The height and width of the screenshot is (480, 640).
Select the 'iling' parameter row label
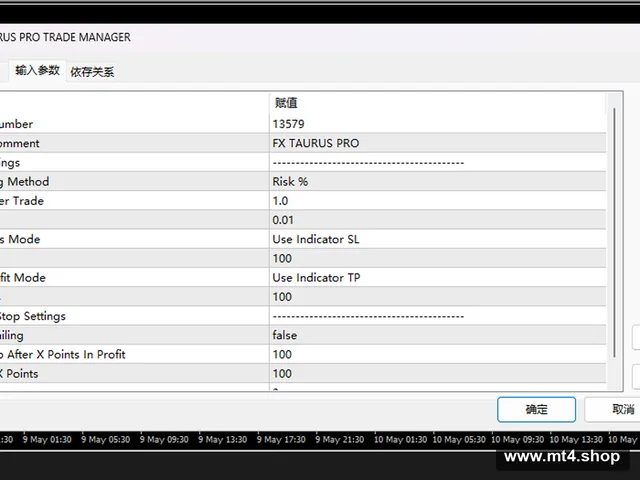134,335
